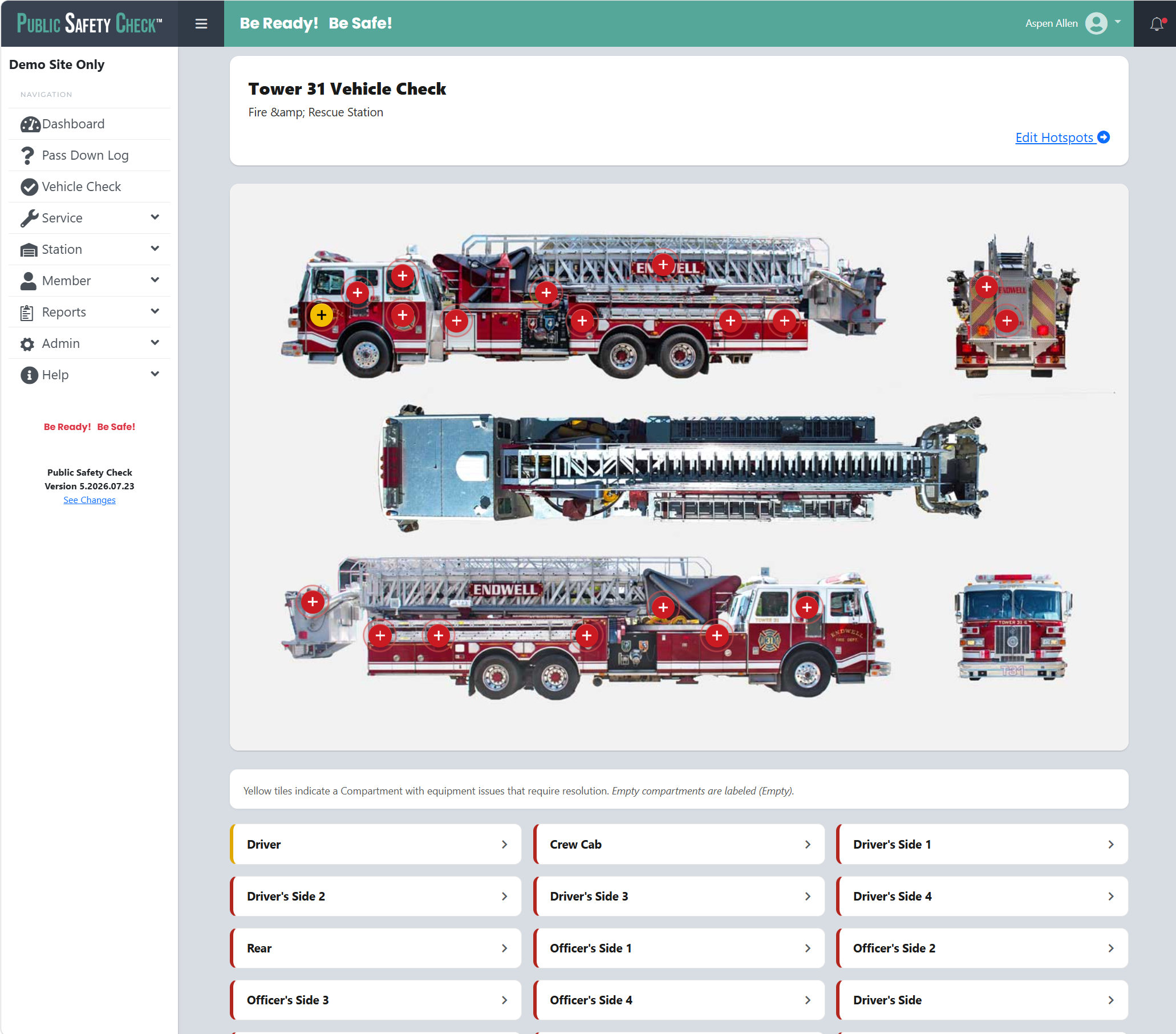Screen dimensions: 1176x1034
Task: Click the Aspen Allen username
Action: click(x=1051, y=23)
